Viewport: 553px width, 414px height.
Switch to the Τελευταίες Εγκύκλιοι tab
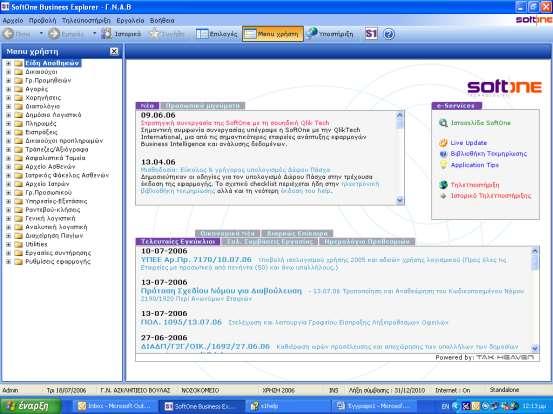(178, 242)
